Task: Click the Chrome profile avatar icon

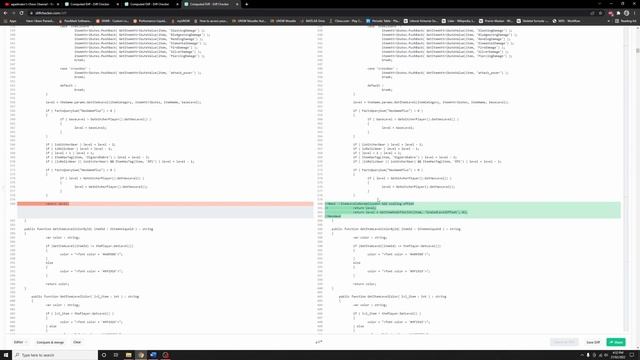Action: coord(627,13)
